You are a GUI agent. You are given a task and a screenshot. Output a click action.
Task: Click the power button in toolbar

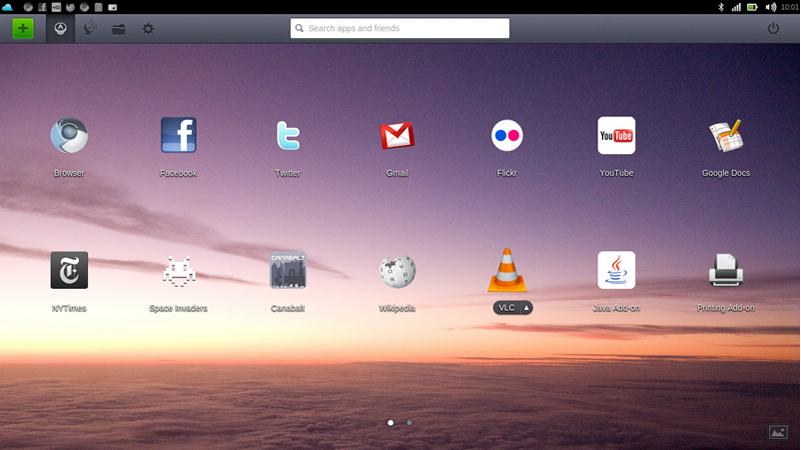(x=773, y=29)
